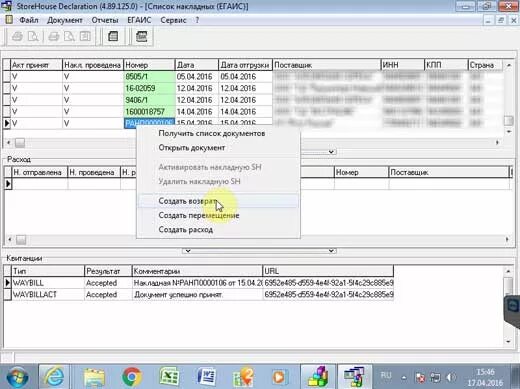Show hidden tray icons arrow
Viewport: 520px width, 389px height.
(404, 378)
